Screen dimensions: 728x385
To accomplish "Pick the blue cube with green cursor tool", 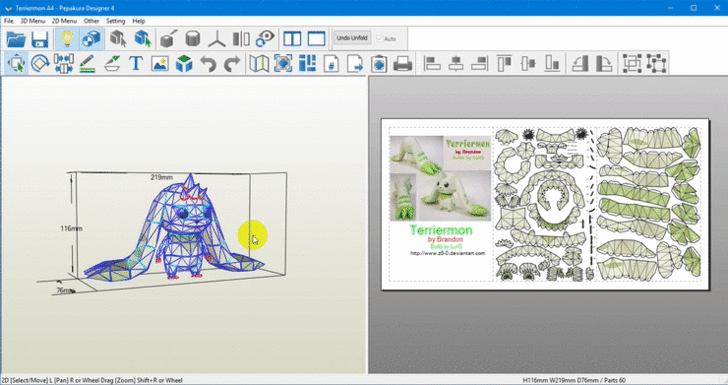I will tap(143, 39).
